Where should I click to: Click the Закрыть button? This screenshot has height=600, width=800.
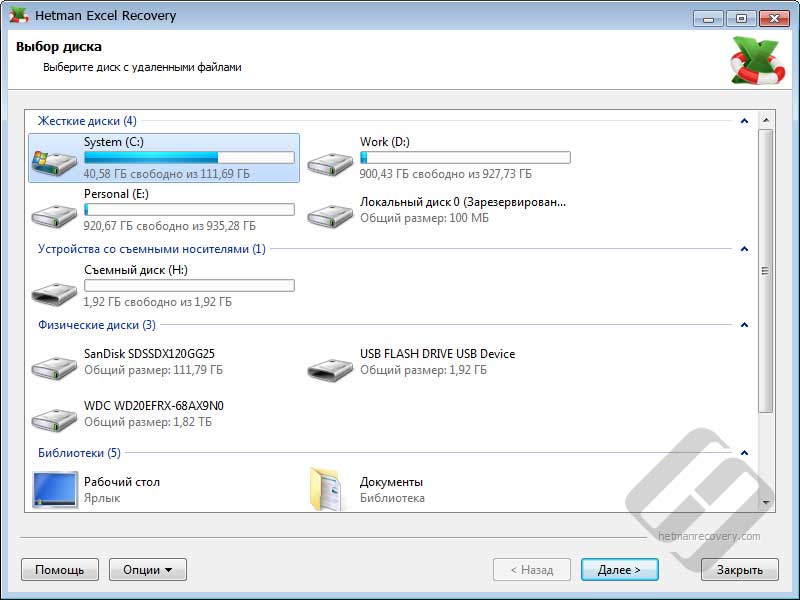point(740,569)
